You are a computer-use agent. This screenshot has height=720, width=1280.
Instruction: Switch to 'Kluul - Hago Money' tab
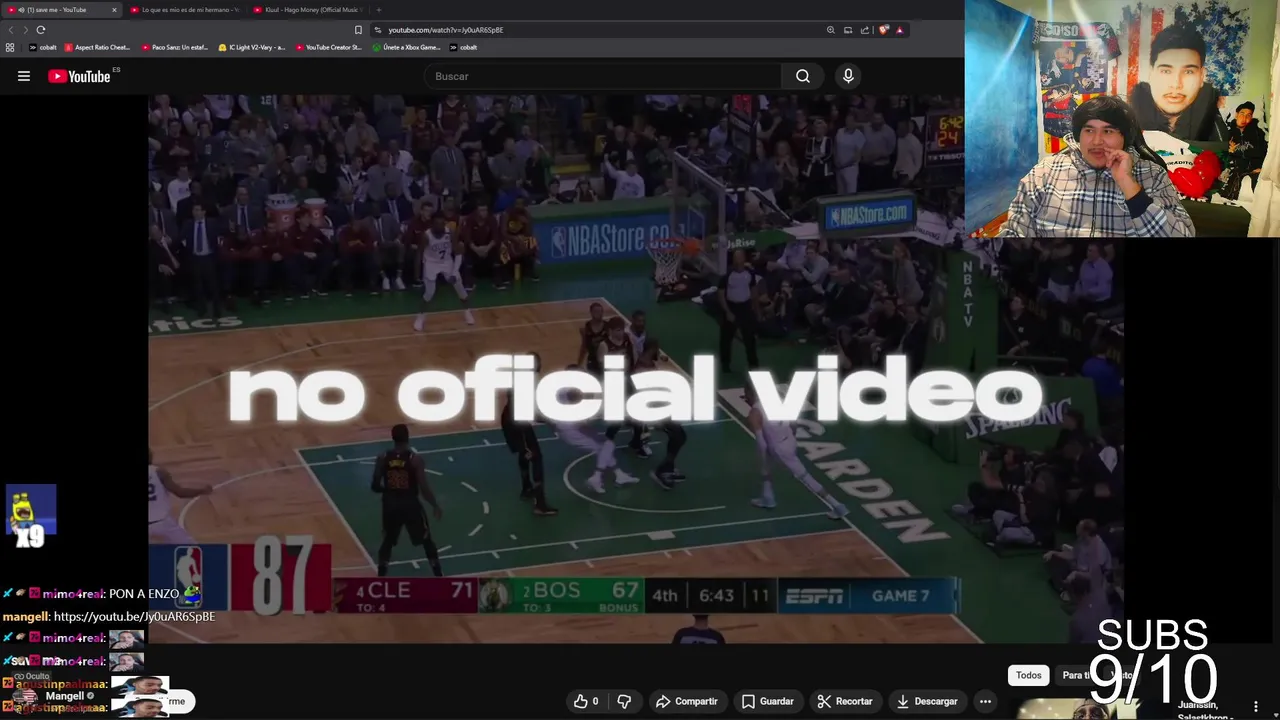pos(308,10)
